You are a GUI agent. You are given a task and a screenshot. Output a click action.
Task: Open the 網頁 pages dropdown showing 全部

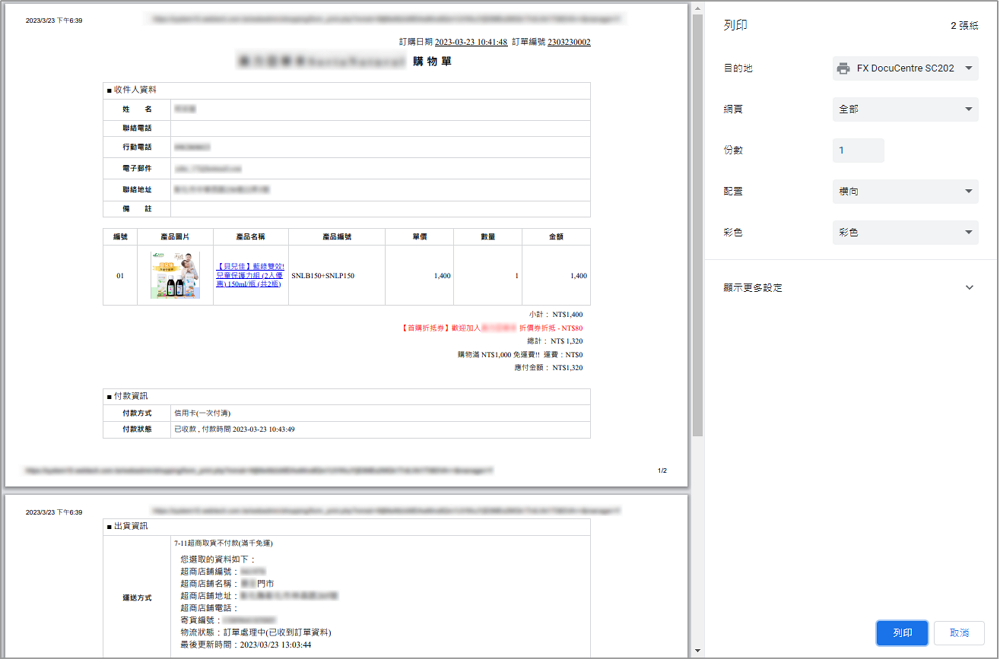(x=905, y=109)
